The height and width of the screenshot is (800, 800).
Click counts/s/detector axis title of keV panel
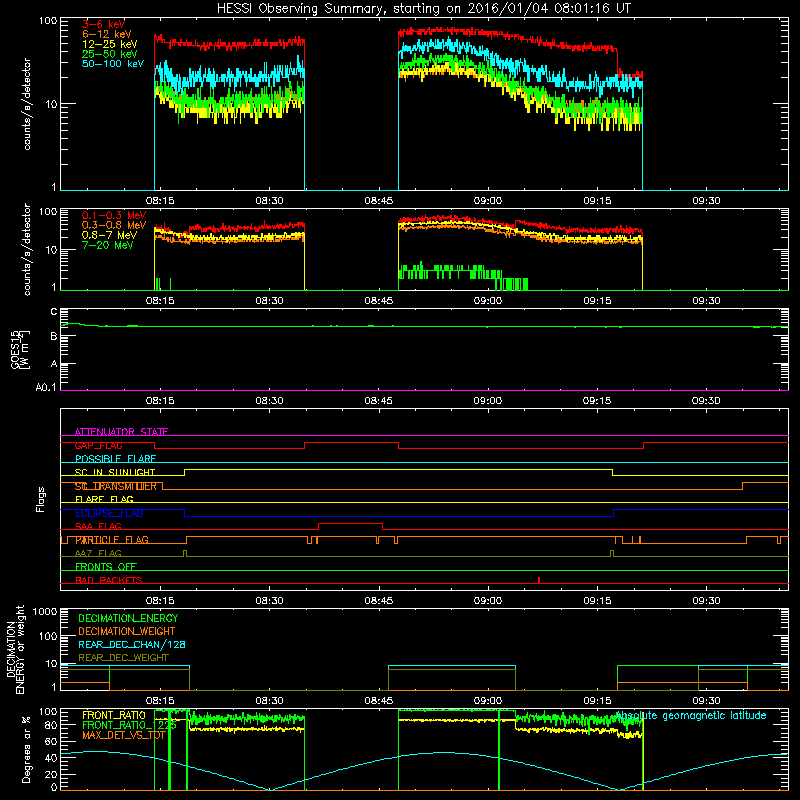27,104
